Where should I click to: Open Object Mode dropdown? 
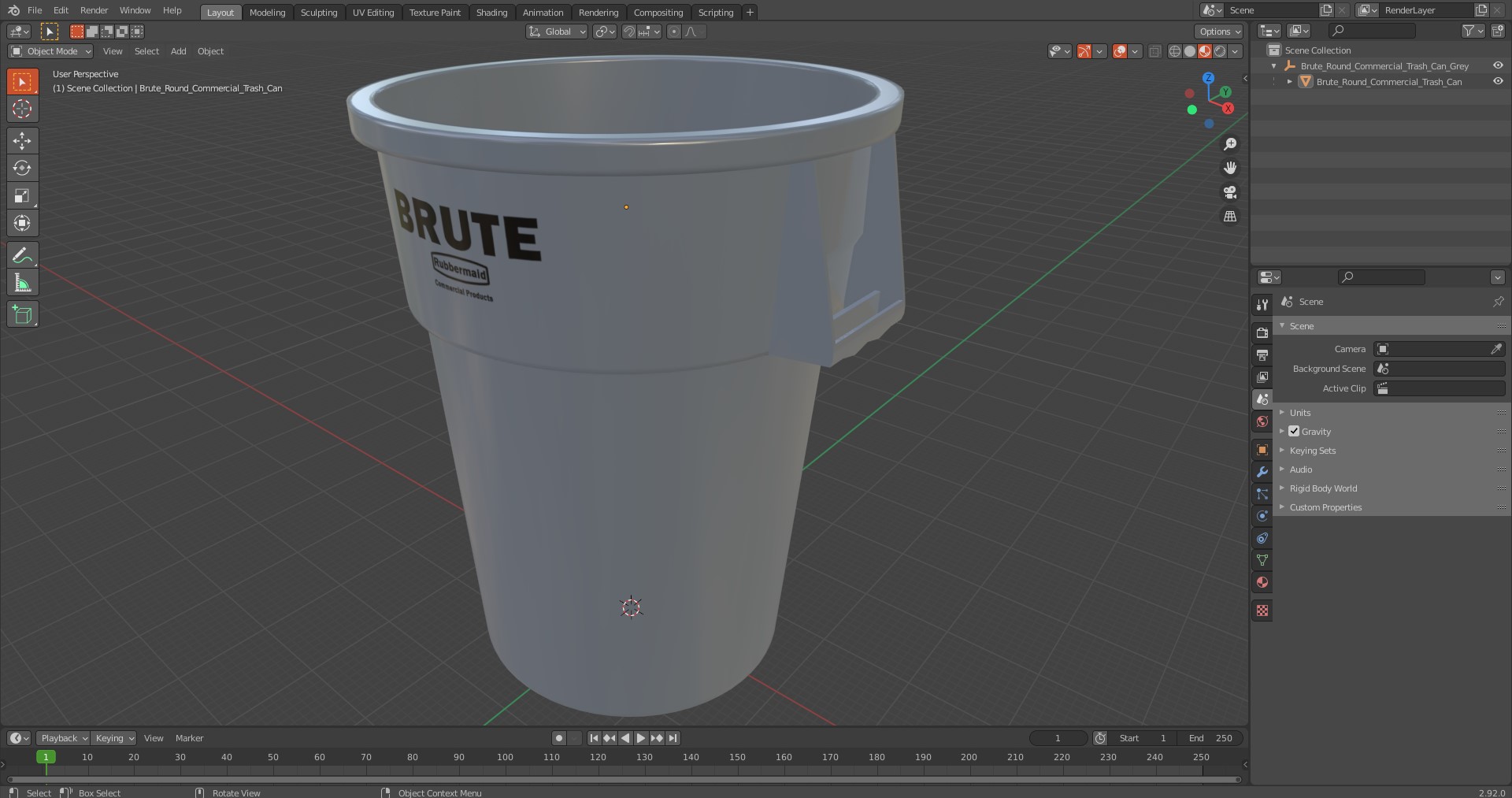[x=50, y=51]
